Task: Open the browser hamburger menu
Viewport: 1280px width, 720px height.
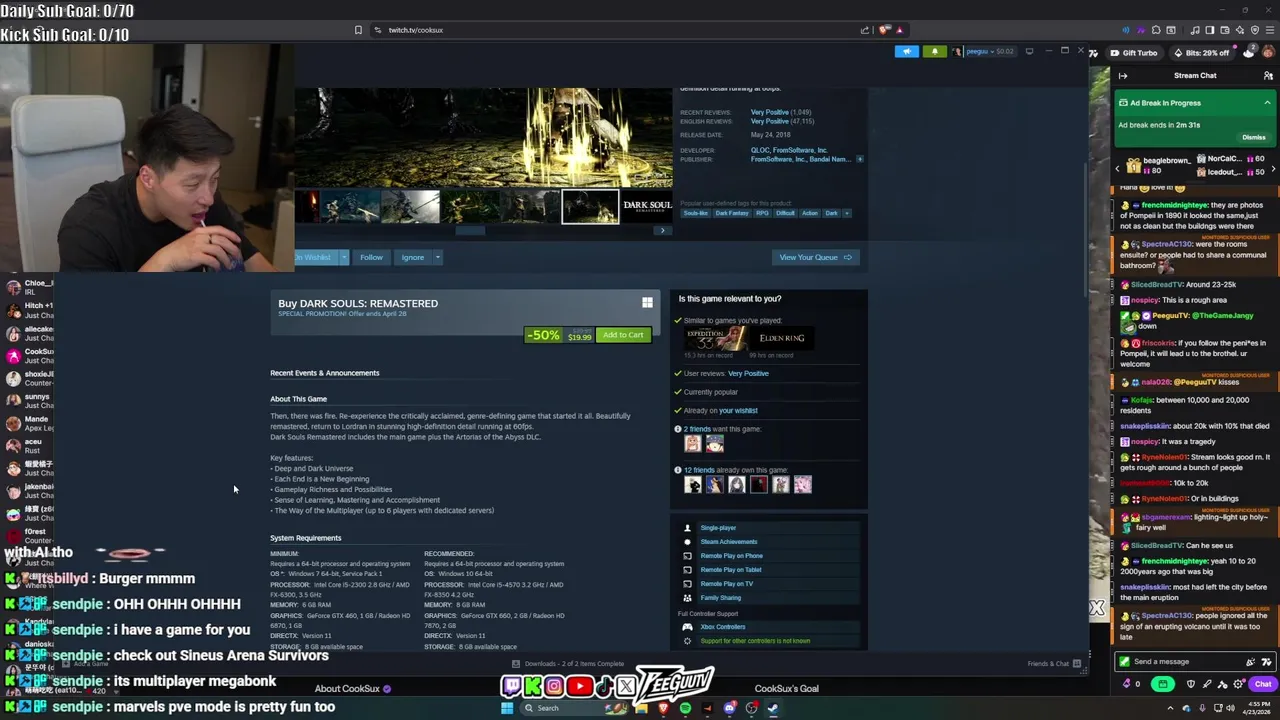Action: [x=1268, y=30]
